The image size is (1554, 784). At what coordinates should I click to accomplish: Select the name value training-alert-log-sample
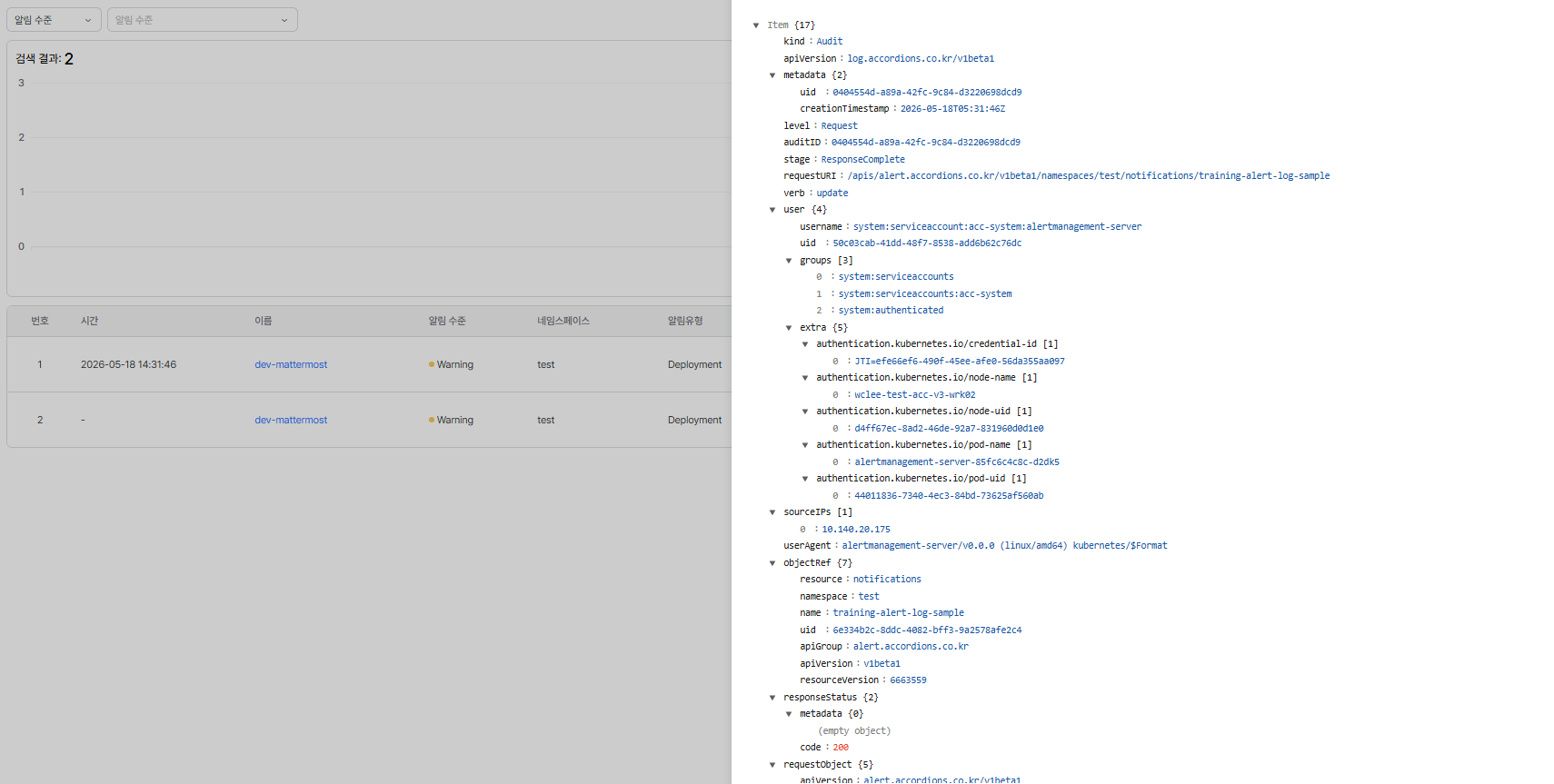899,613
